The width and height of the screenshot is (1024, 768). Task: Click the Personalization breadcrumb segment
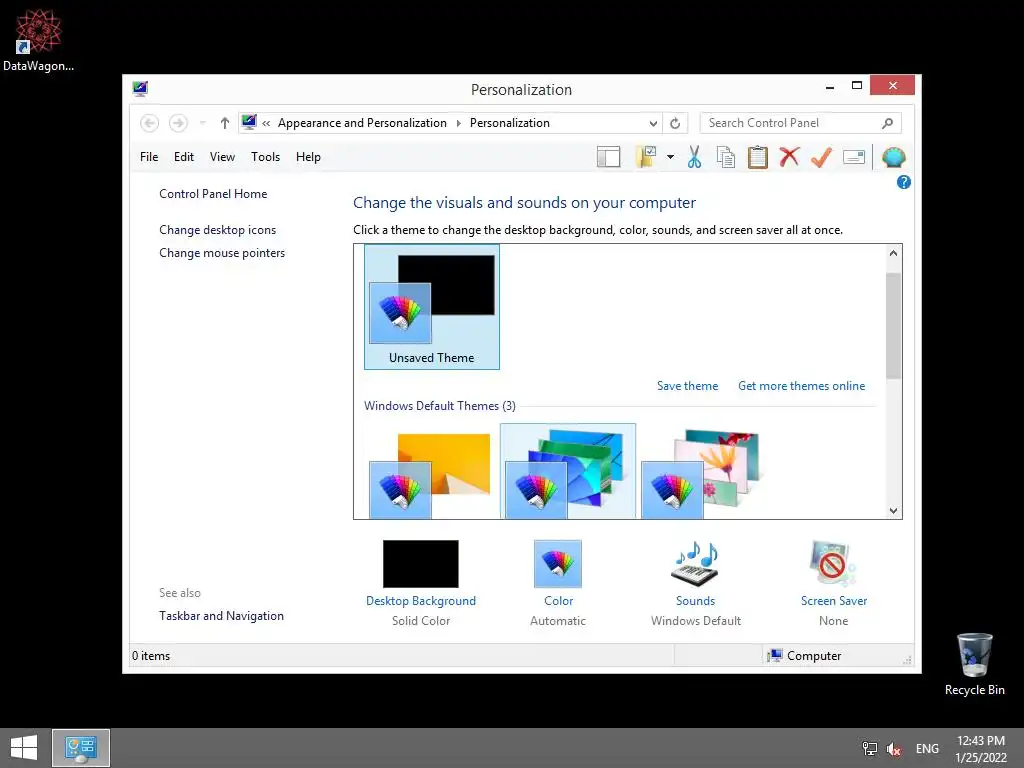click(x=509, y=123)
